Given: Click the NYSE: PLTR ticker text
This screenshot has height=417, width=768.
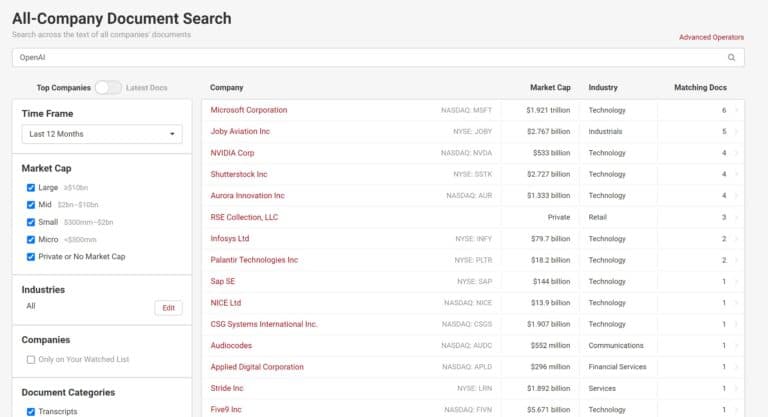Looking at the screenshot, I should pos(473,260).
